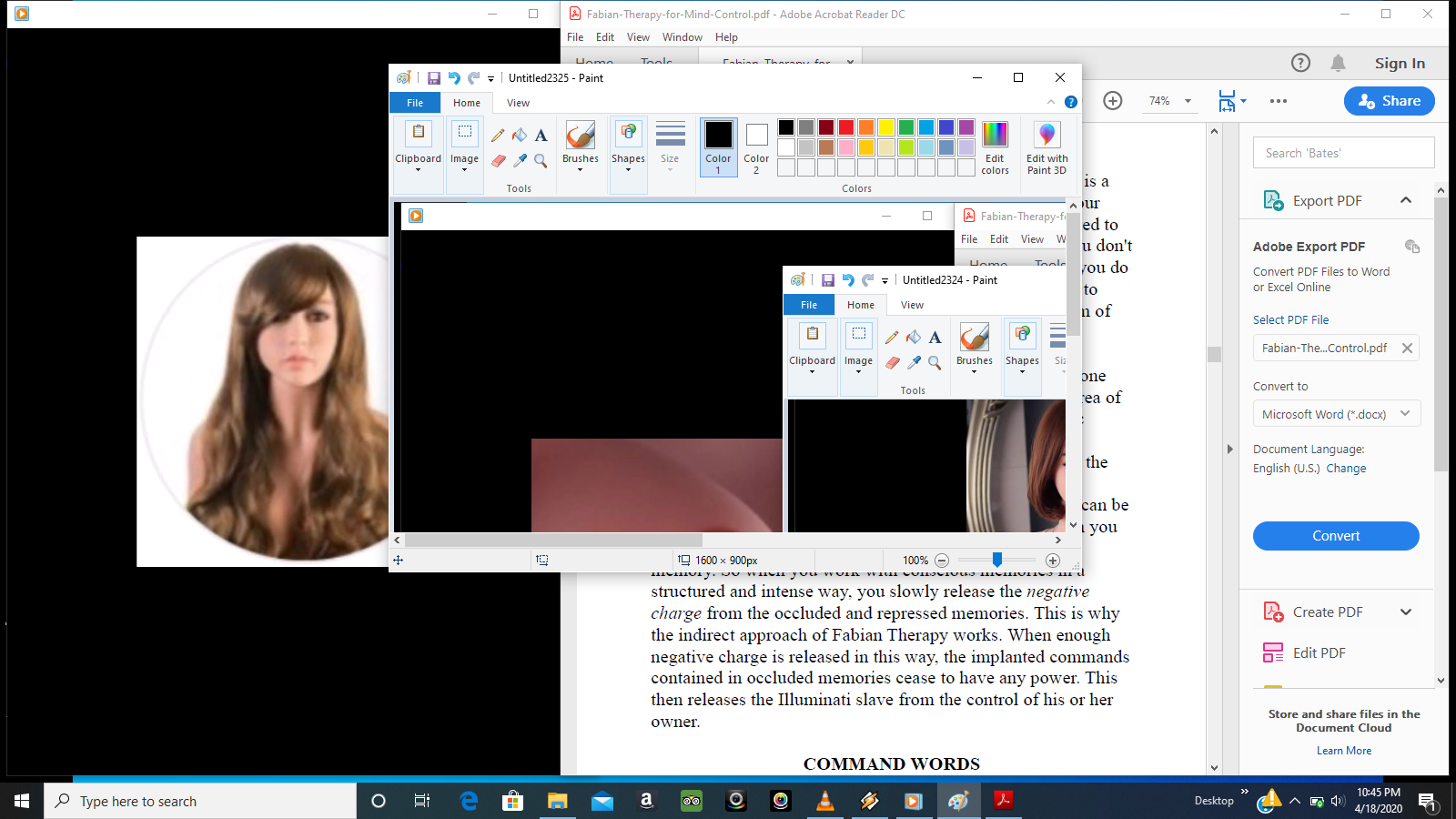This screenshot has height=819, width=1456.
Task: Click the Acrobat fit page icon
Action: pos(1228,101)
